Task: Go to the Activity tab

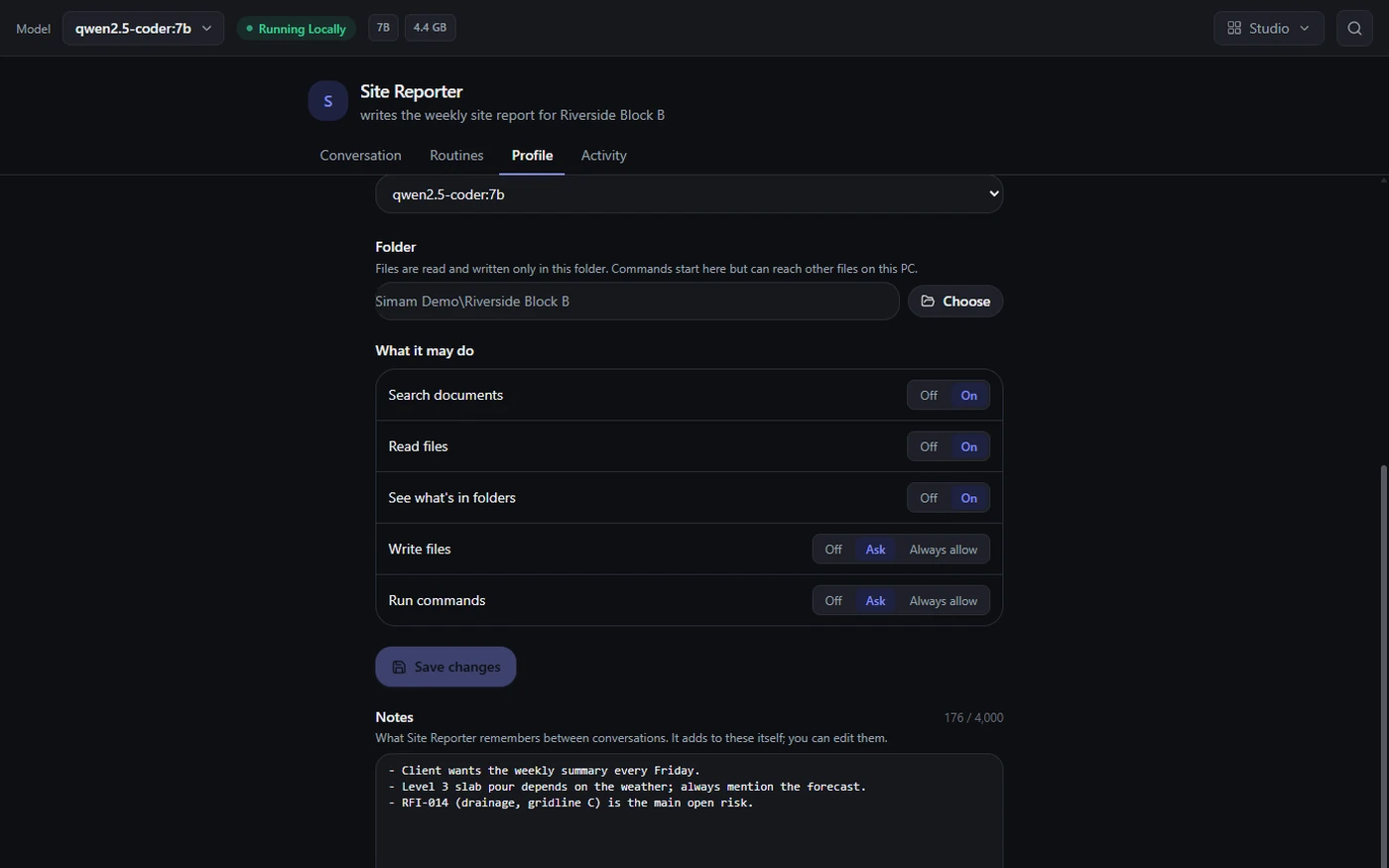Action: click(x=603, y=156)
